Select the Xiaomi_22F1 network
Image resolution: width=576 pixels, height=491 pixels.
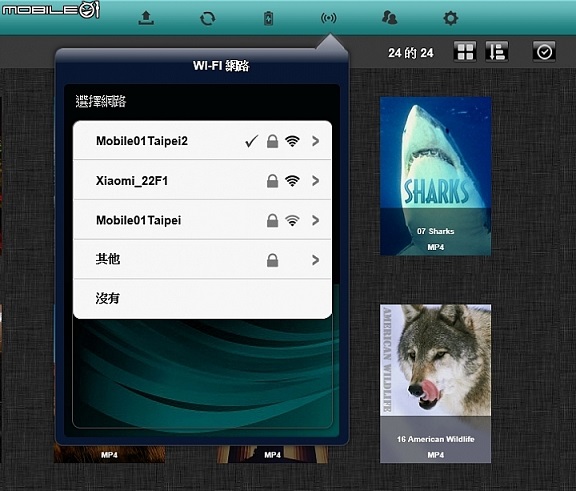point(202,180)
